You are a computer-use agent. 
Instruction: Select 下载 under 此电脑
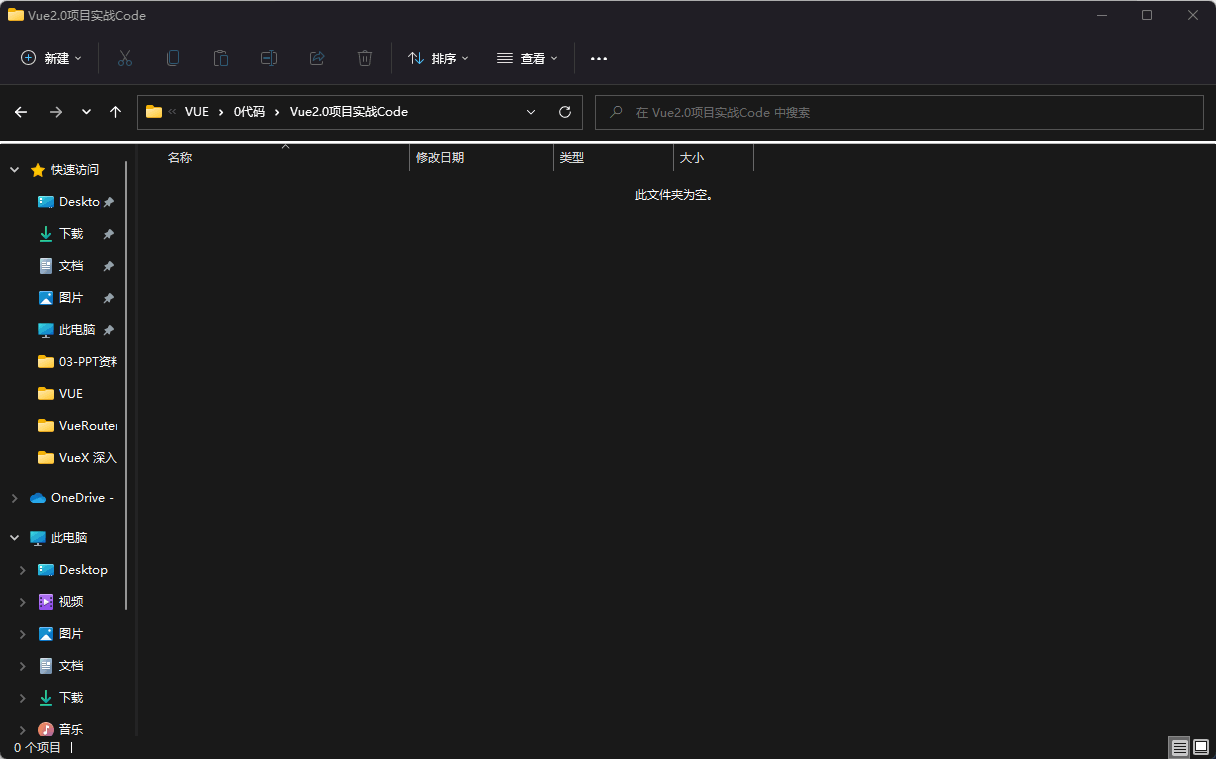[71, 698]
